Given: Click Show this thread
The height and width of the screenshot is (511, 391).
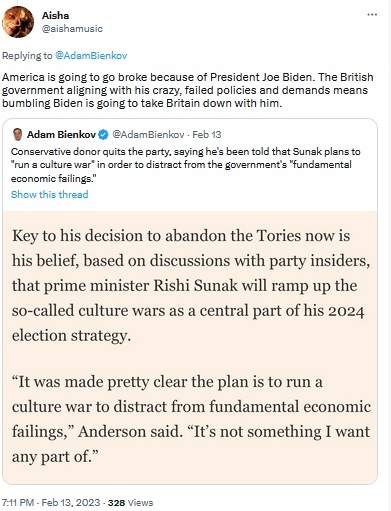Looking at the screenshot, I should (x=50, y=194).
